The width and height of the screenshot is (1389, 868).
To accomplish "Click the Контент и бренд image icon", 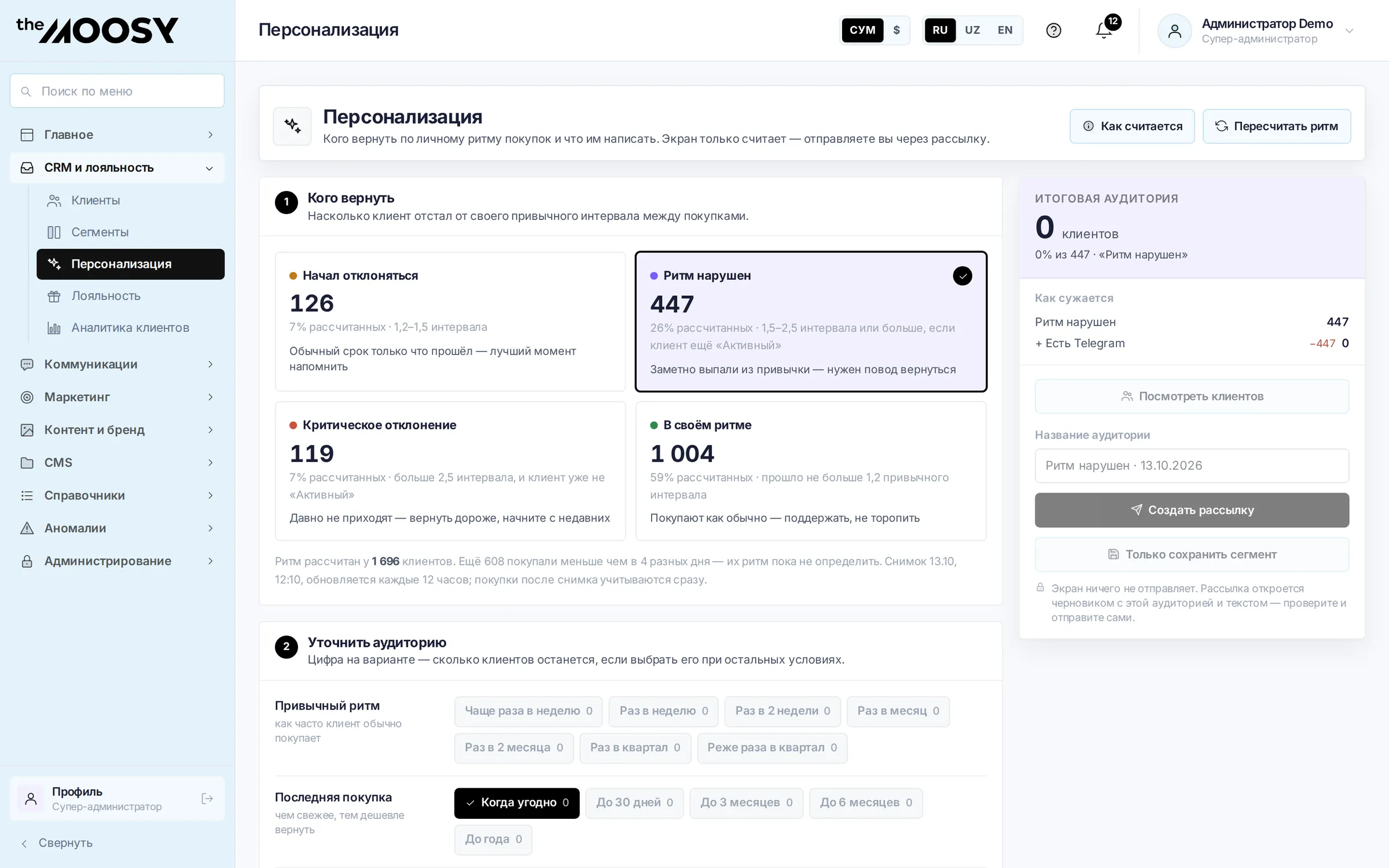I will coord(27,430).
